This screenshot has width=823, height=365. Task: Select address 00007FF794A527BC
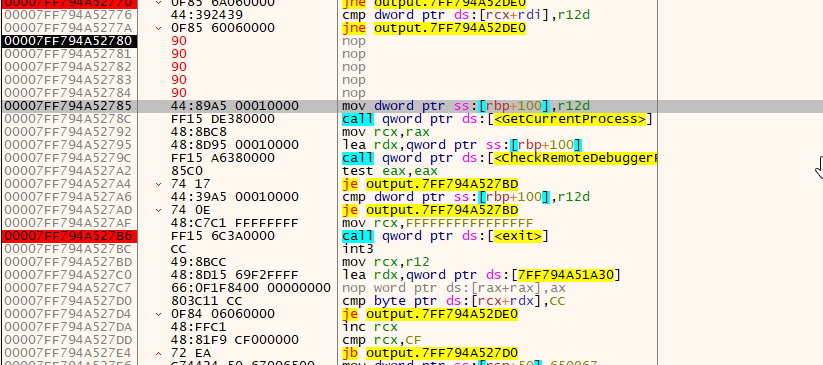(x=68, y=249)
